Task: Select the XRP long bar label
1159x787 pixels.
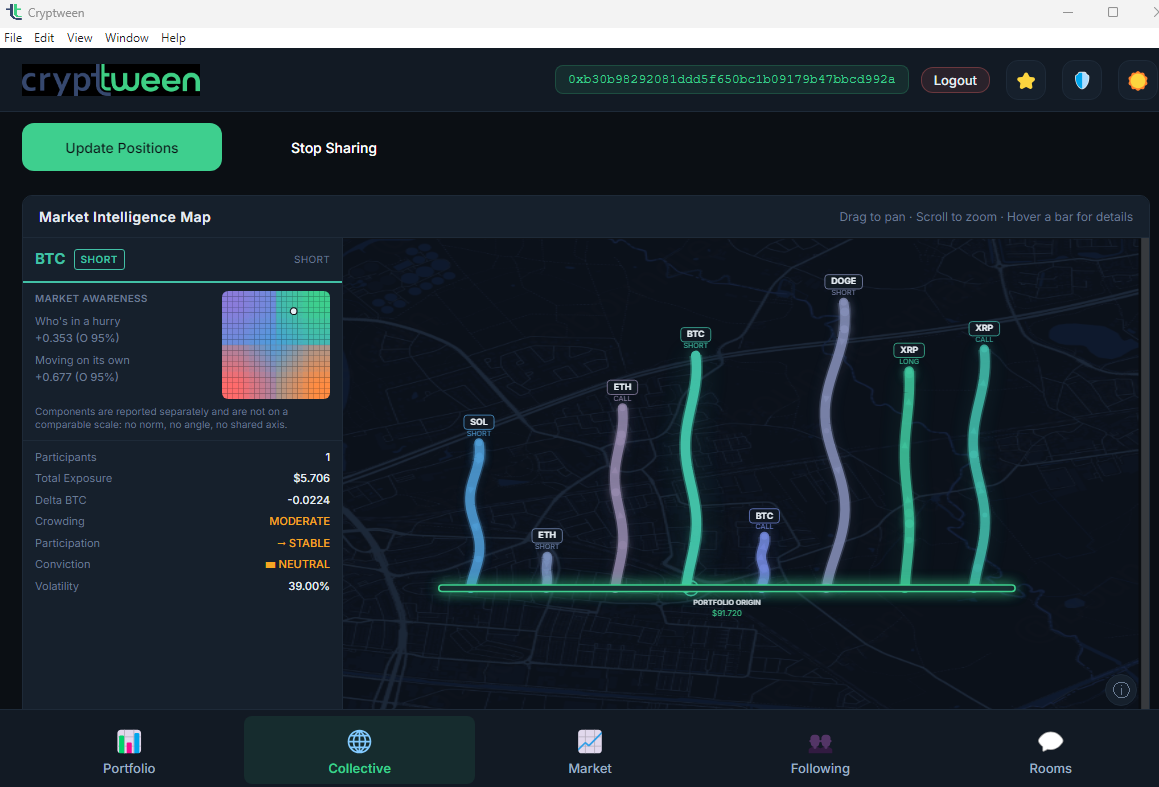Action: (x=909, y=350)
